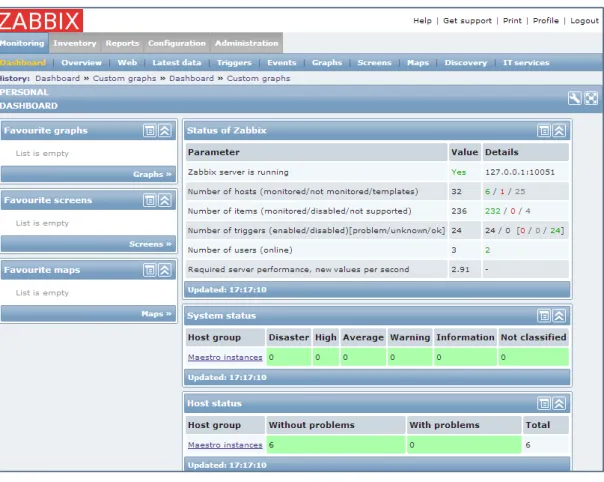Viewport: 604px width, 482px height.
Task: Go to first Custom graphs history breadcrumb
Action: pyautogui.click(x=124, y=78)
